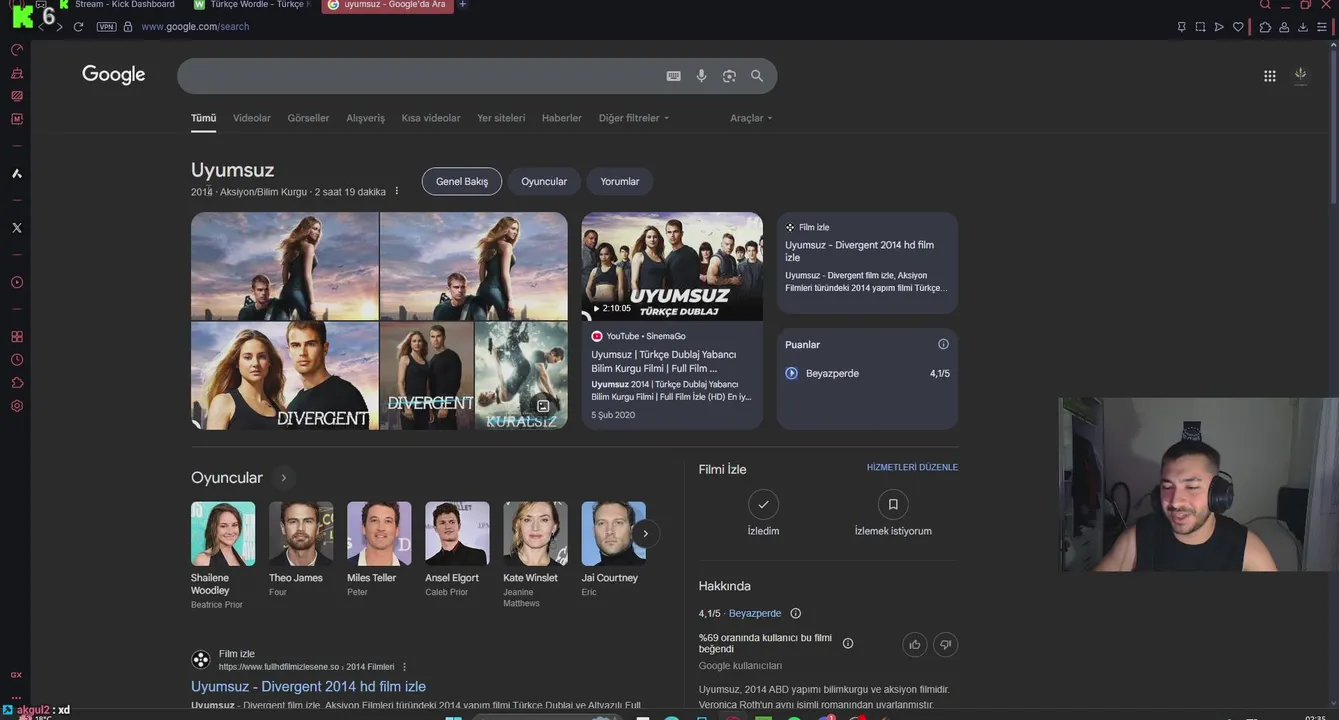Select the Oyuncular chip
Viewport: 1339px width, 720px height.
[544, 181]
